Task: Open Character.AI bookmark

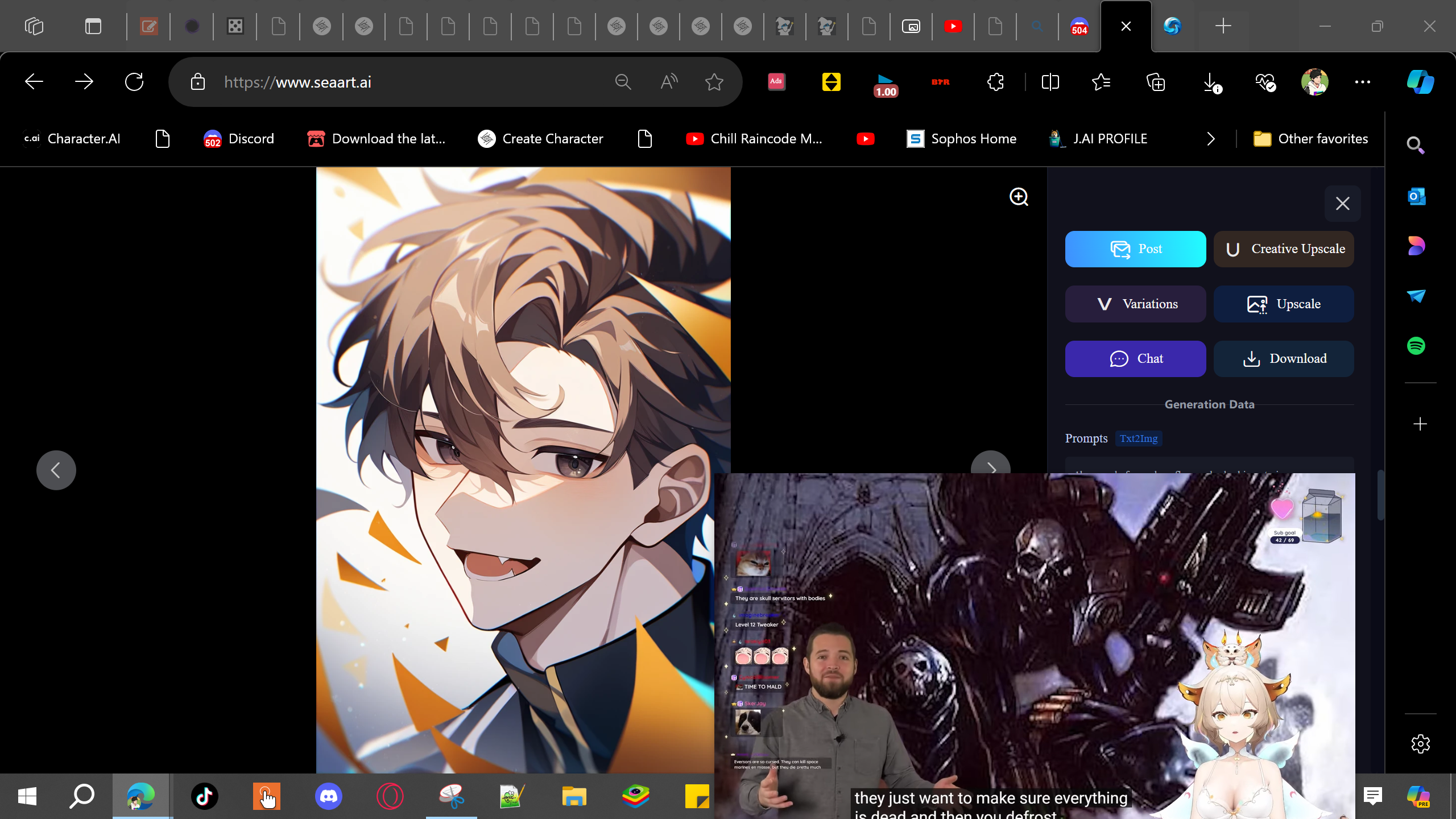Action: [72, 139]
